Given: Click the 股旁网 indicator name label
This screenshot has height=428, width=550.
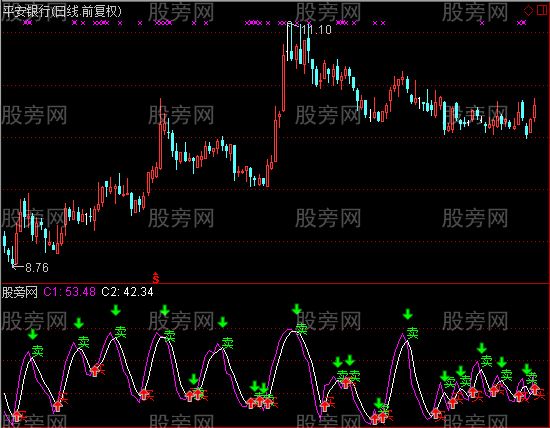Looking at the screenshot, I should pos(20,292).
